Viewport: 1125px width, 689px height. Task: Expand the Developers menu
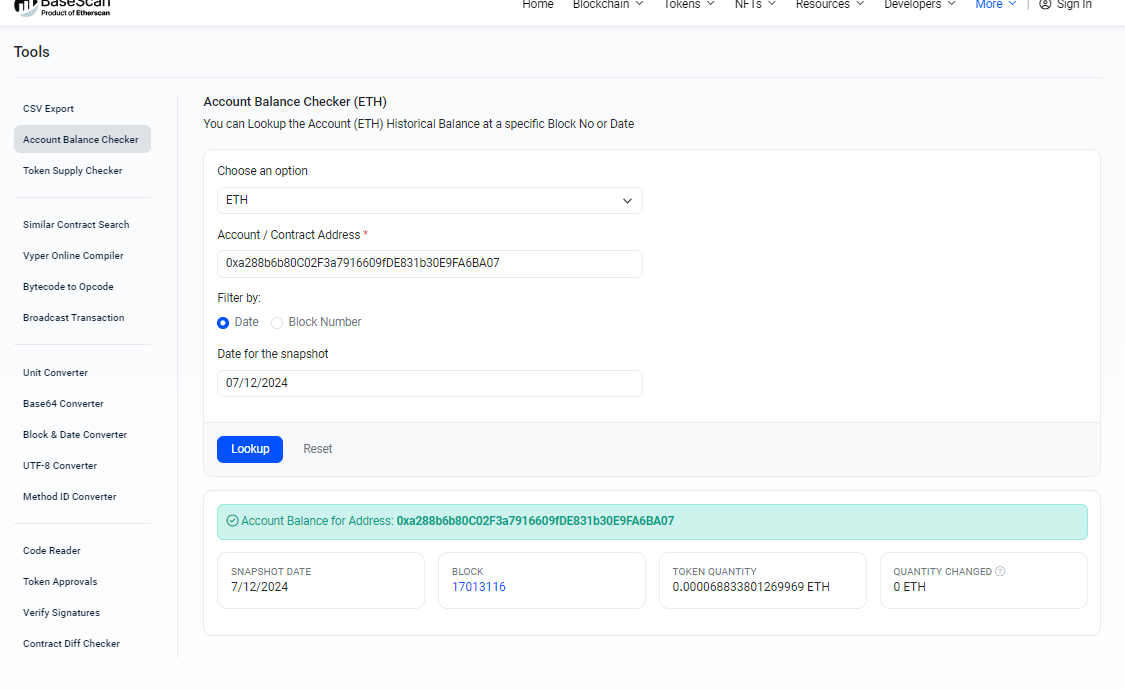tap(920, 4)
